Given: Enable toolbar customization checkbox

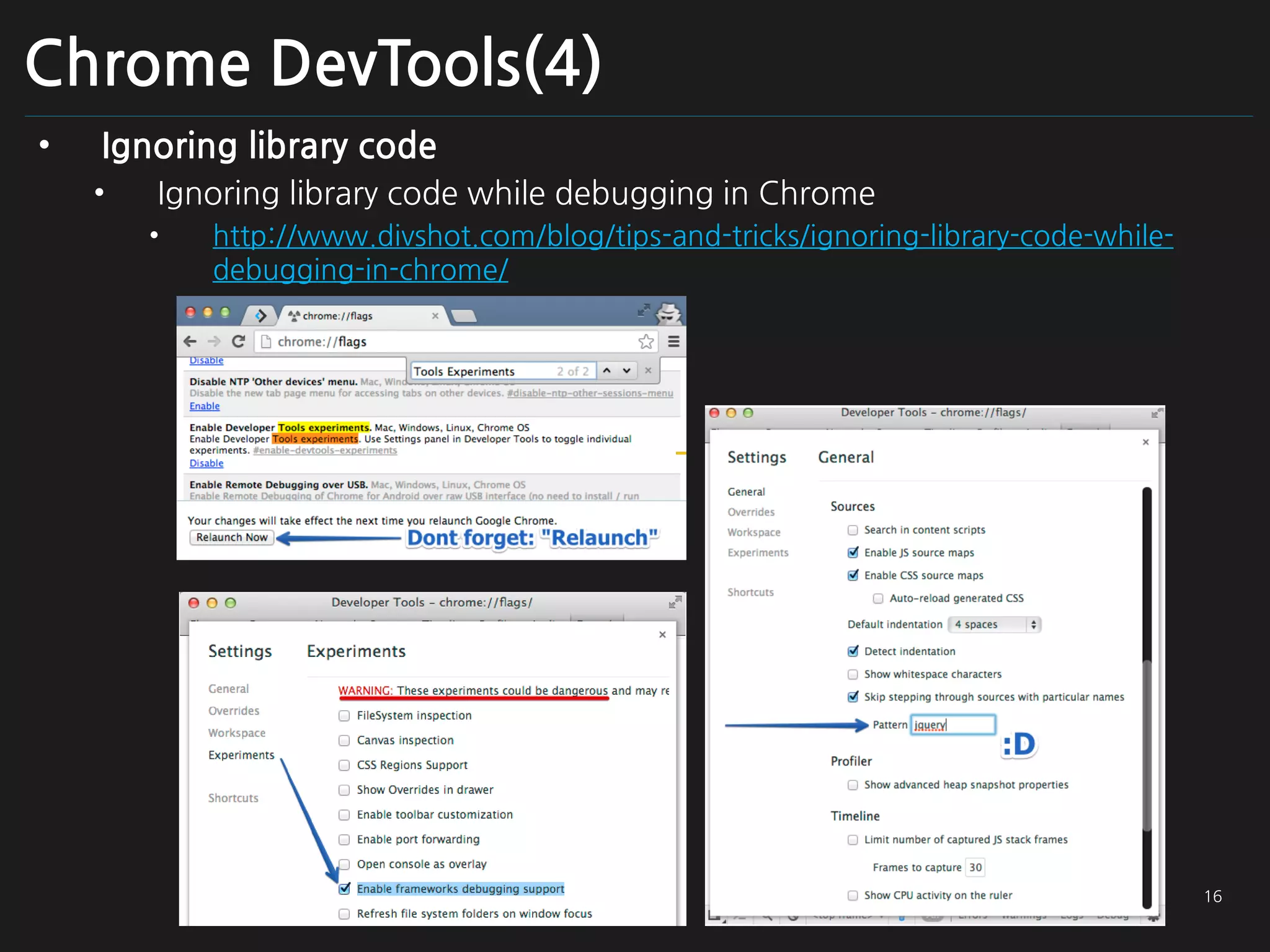Looking at the screenshot, I should pos(344,815).
